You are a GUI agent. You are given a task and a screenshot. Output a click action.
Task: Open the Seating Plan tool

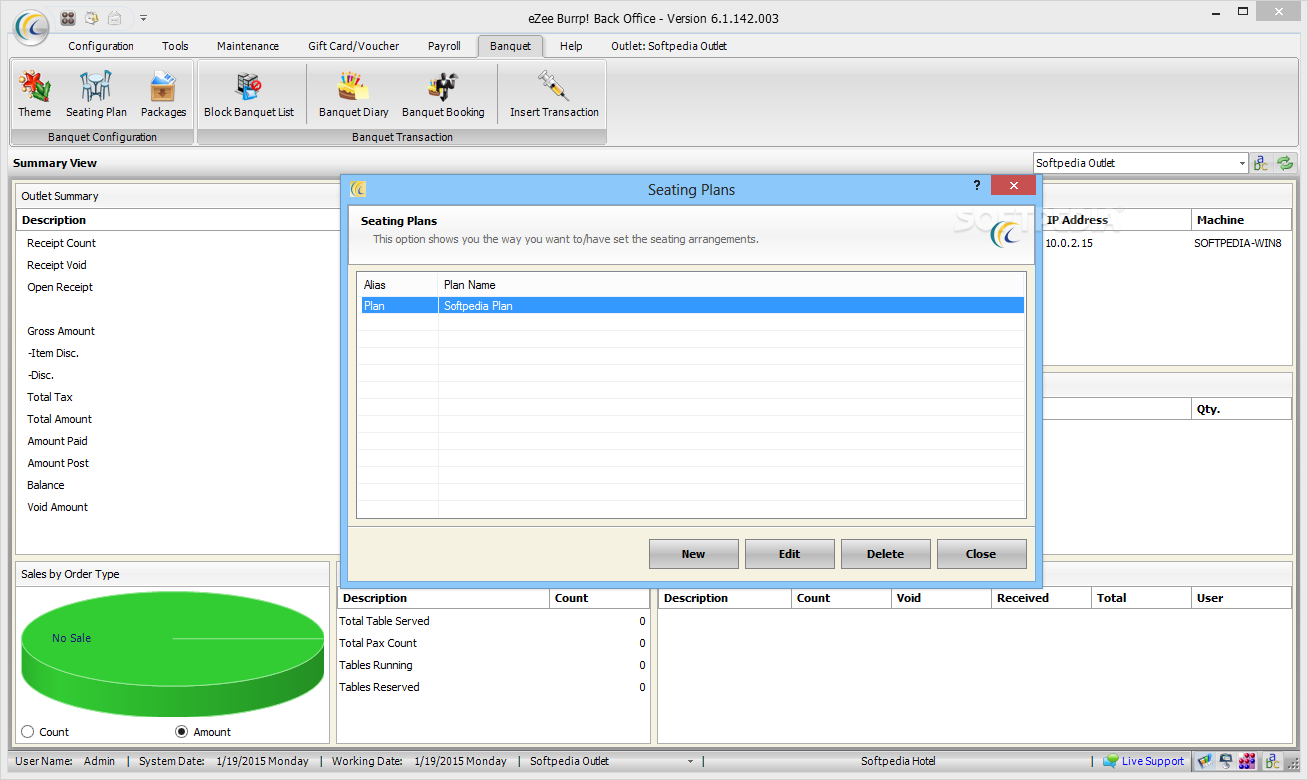pos(96,95)
